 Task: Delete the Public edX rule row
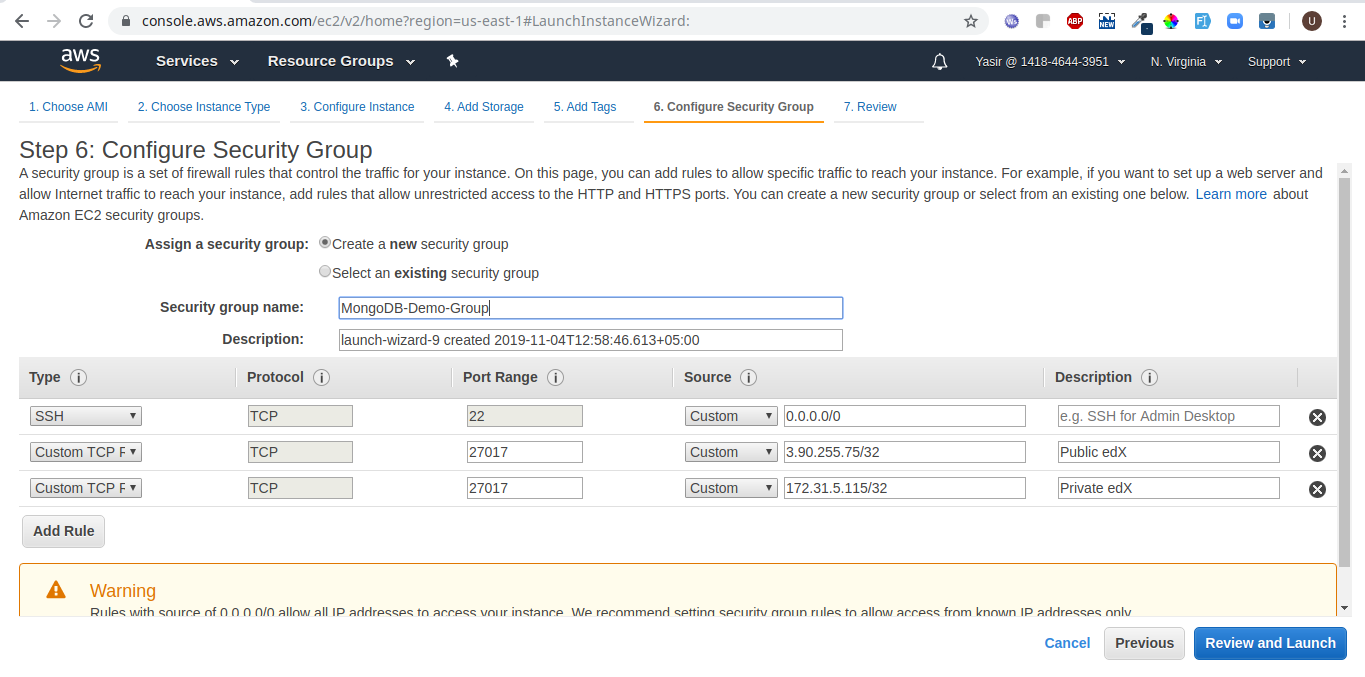(x=1317, y=453)
